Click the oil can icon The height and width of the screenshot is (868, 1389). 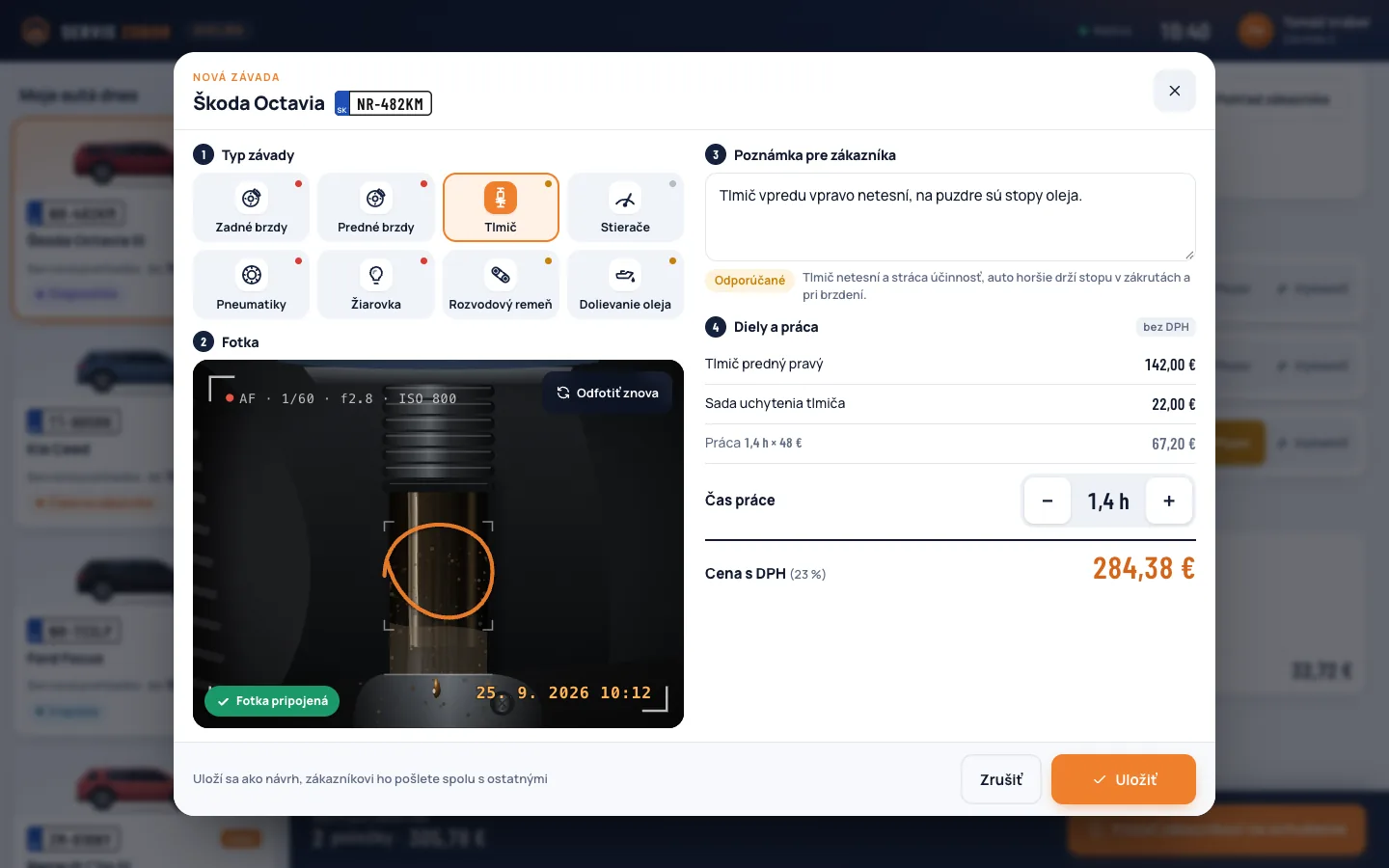625,275
